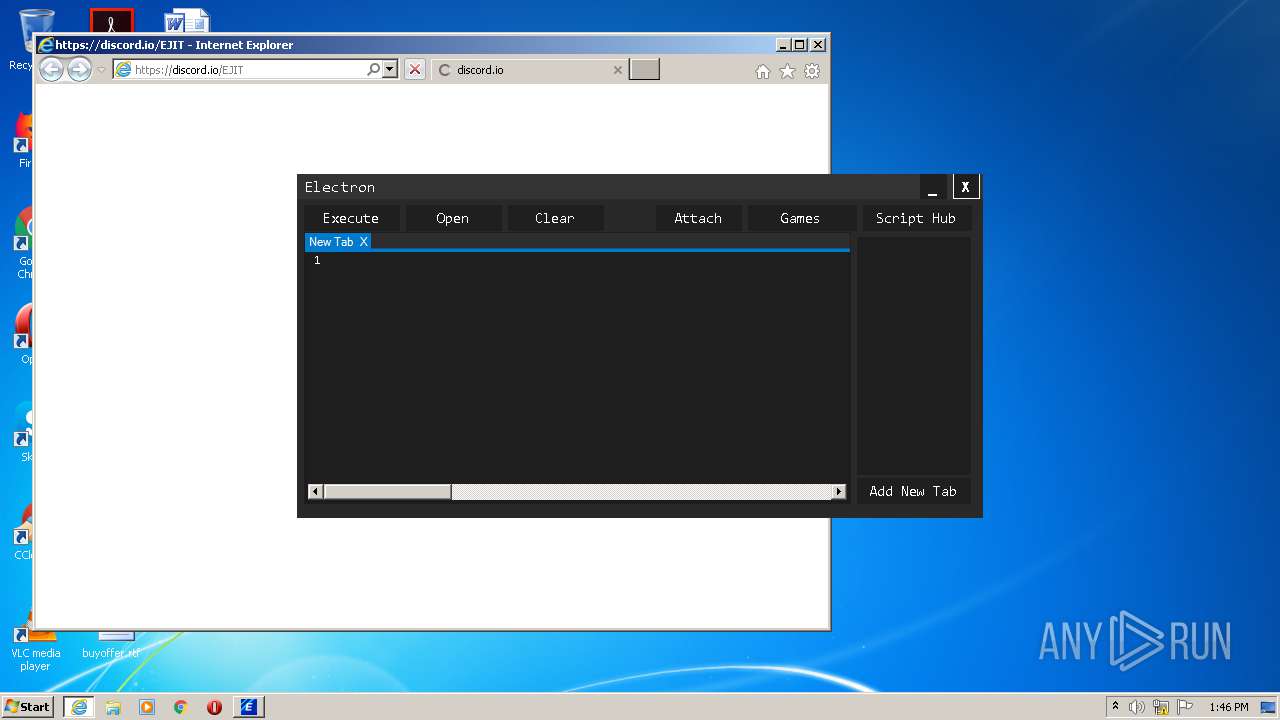
Task: Open Windows Explorer from taskbar
Action: pos(113,707)
